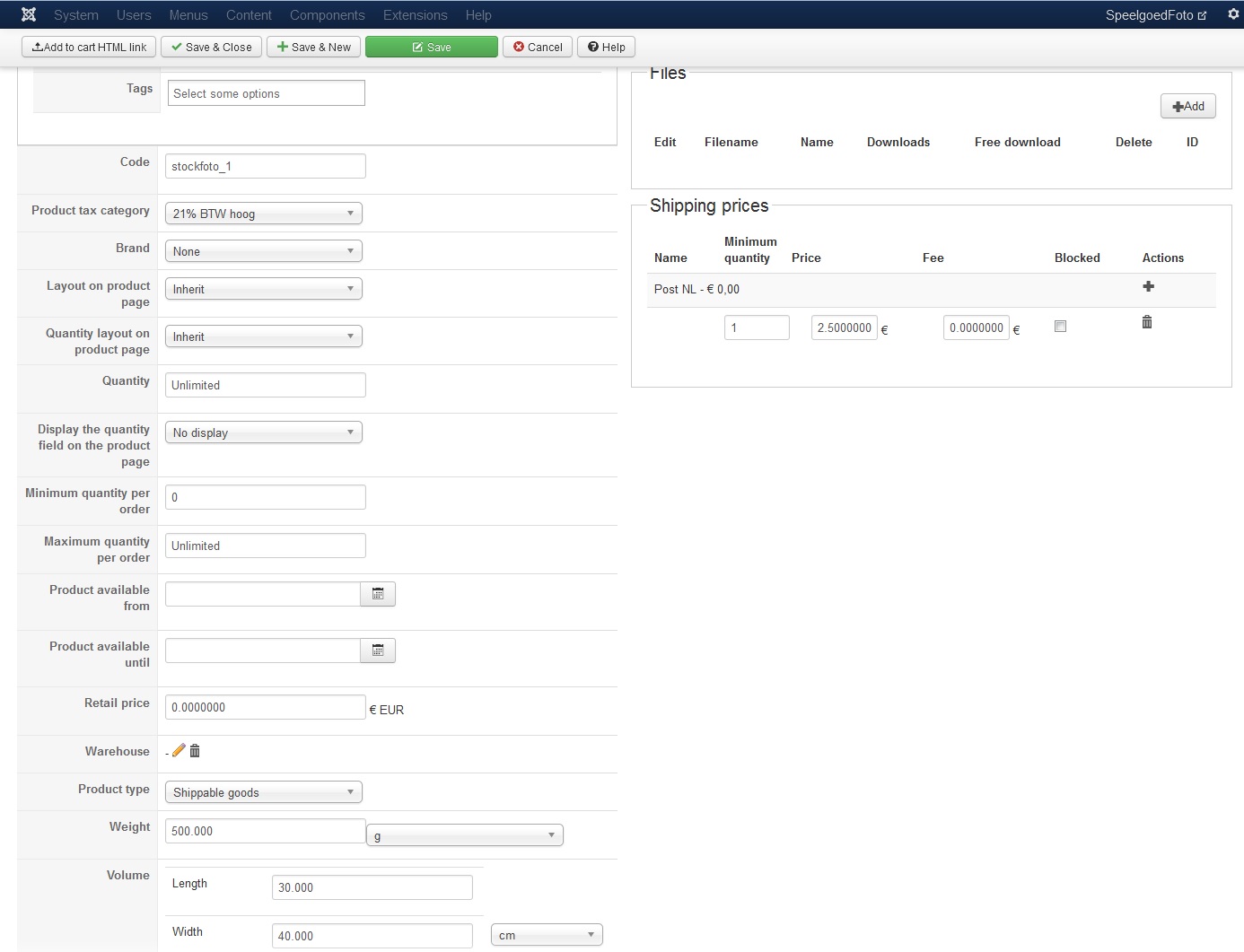Expand the Brand dropdown
The height and width of the screenshot is (952, 1244).
click(x=264, y=251)
